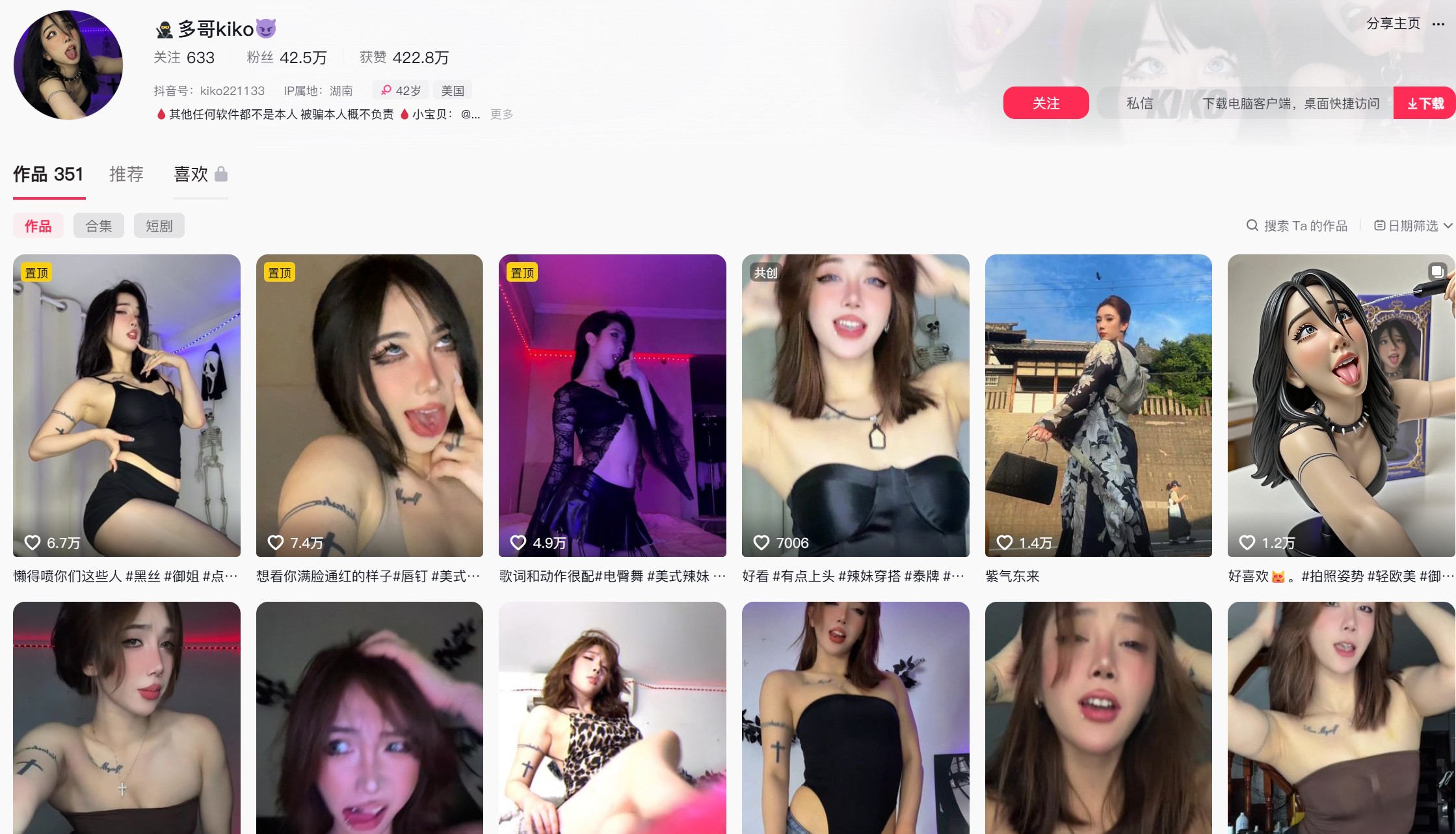
Task: Switch to the 作品 351 tab
Action: tap(48, 174)
